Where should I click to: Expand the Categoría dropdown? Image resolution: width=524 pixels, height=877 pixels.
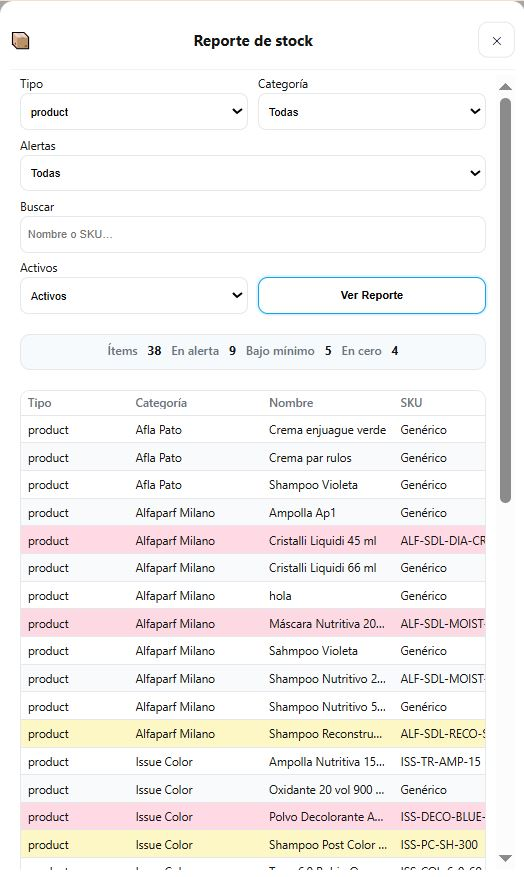(x=372, y=112)
